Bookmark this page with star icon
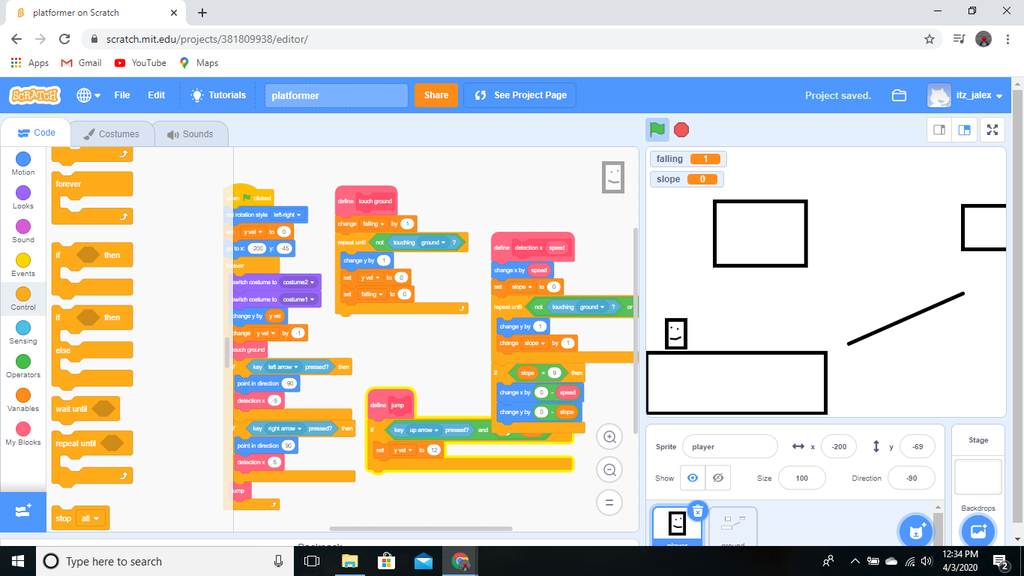This screenshot has width=1024, height=576. tap(929, 39)
